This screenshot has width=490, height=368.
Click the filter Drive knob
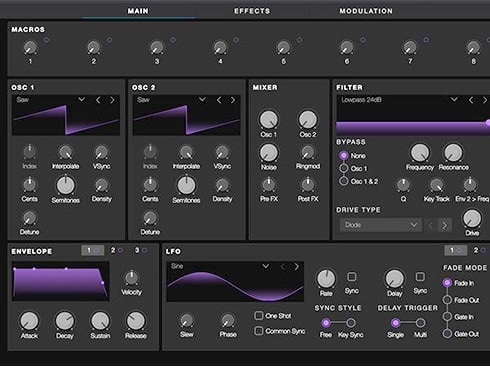(472, 219)
